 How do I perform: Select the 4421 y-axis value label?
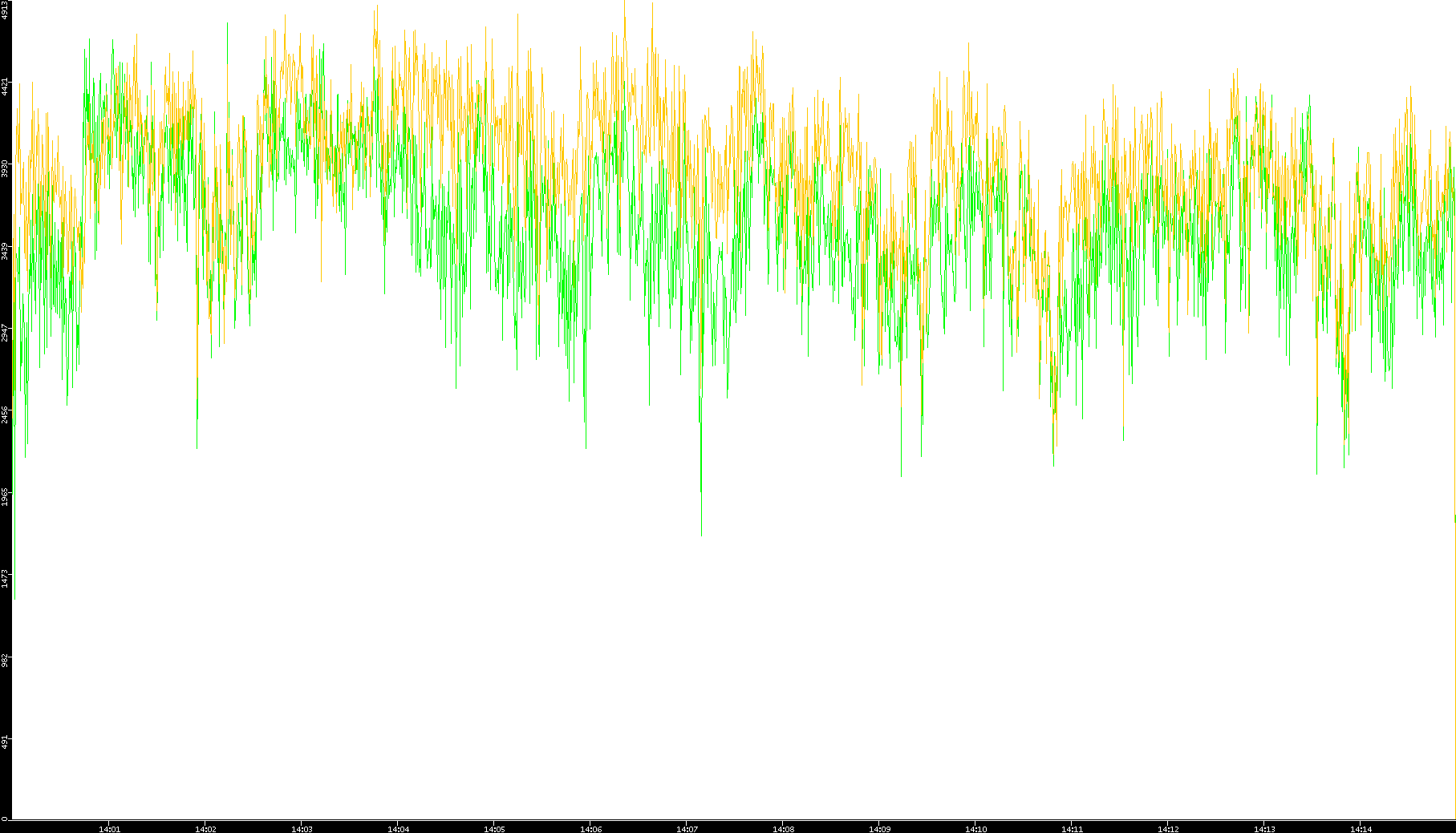tap(6, 87)
